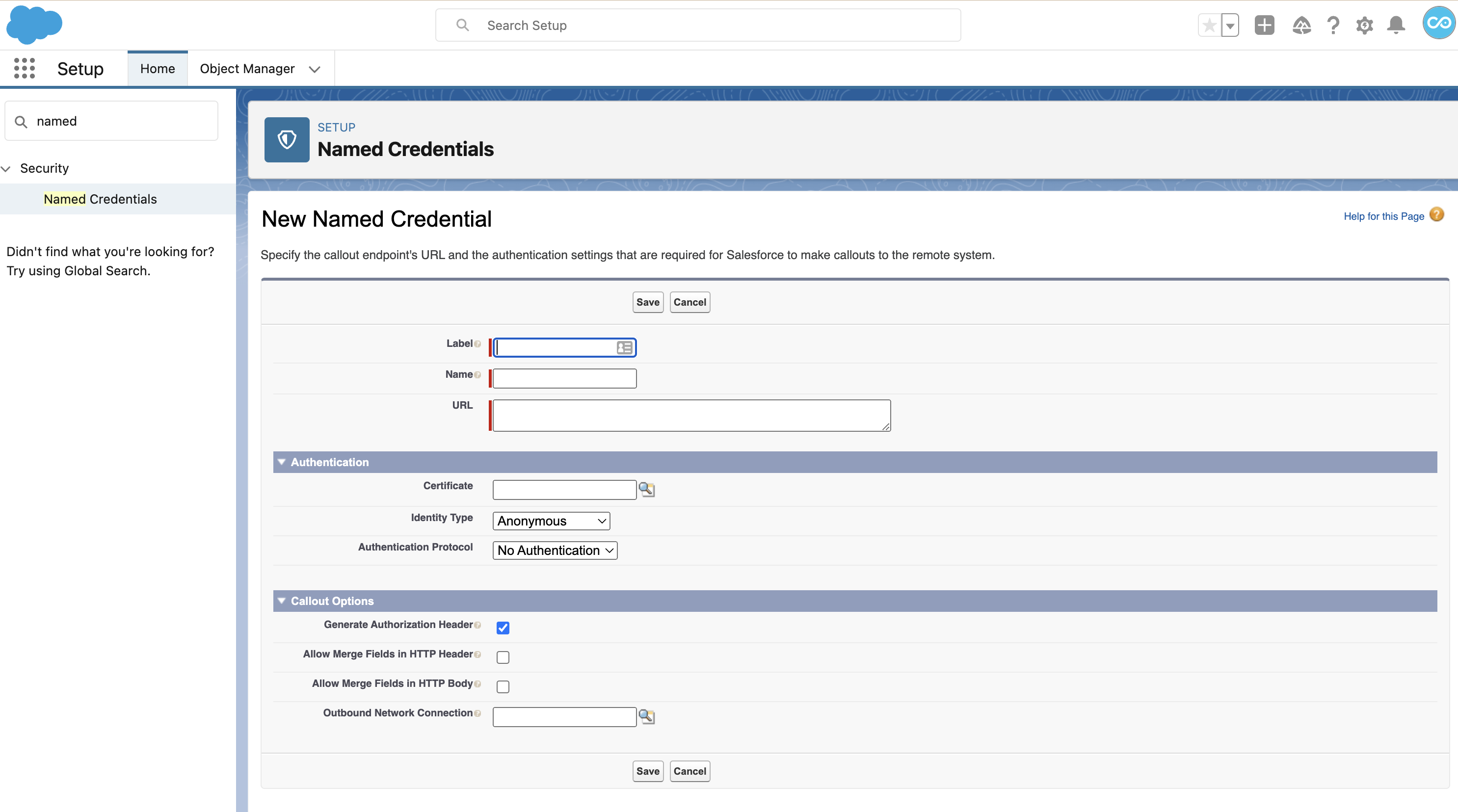Uncheck Generate Authorization Header checkbox

point(503,628)
